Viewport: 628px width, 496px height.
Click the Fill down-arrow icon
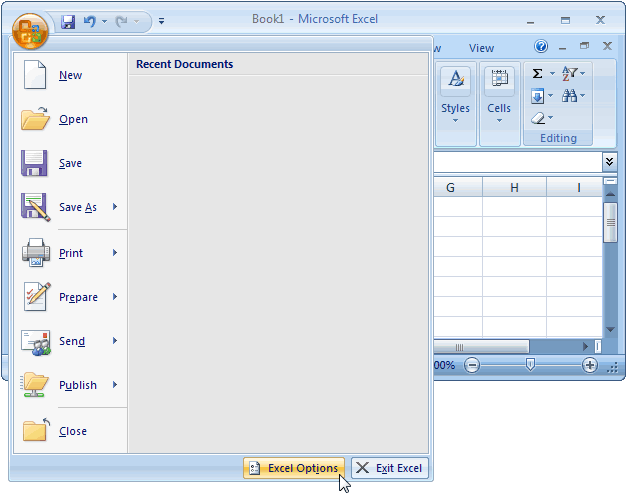coord(537,96)
